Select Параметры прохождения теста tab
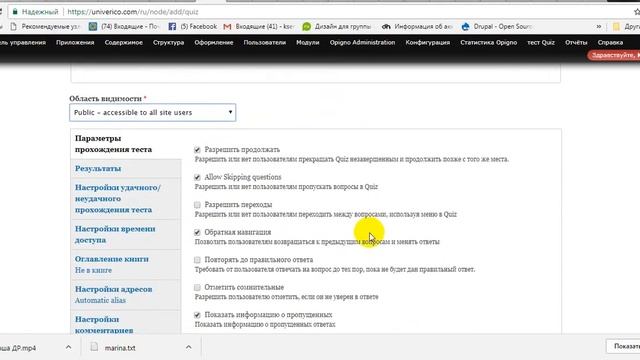This screenshot has width=640, height=360. click(x=126, y=144)
